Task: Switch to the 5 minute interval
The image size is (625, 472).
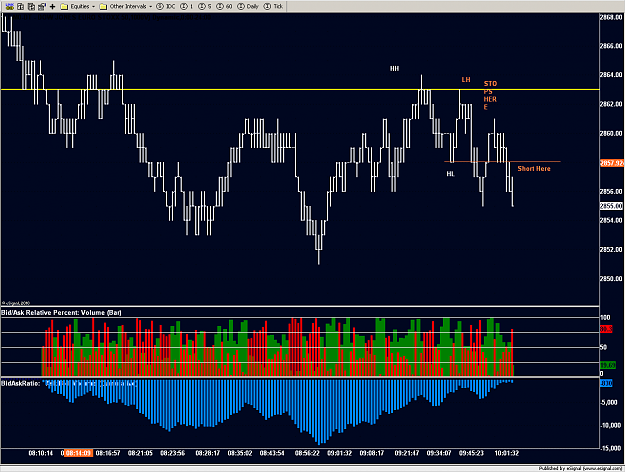Action: click(205, 6)
